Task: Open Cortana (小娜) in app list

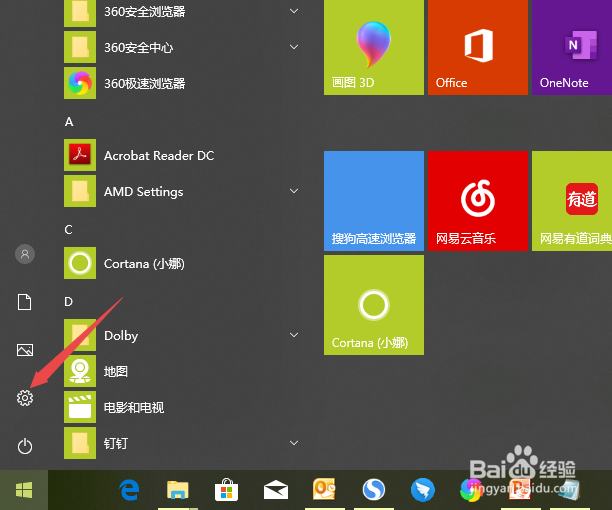Action: click(181, 263)
